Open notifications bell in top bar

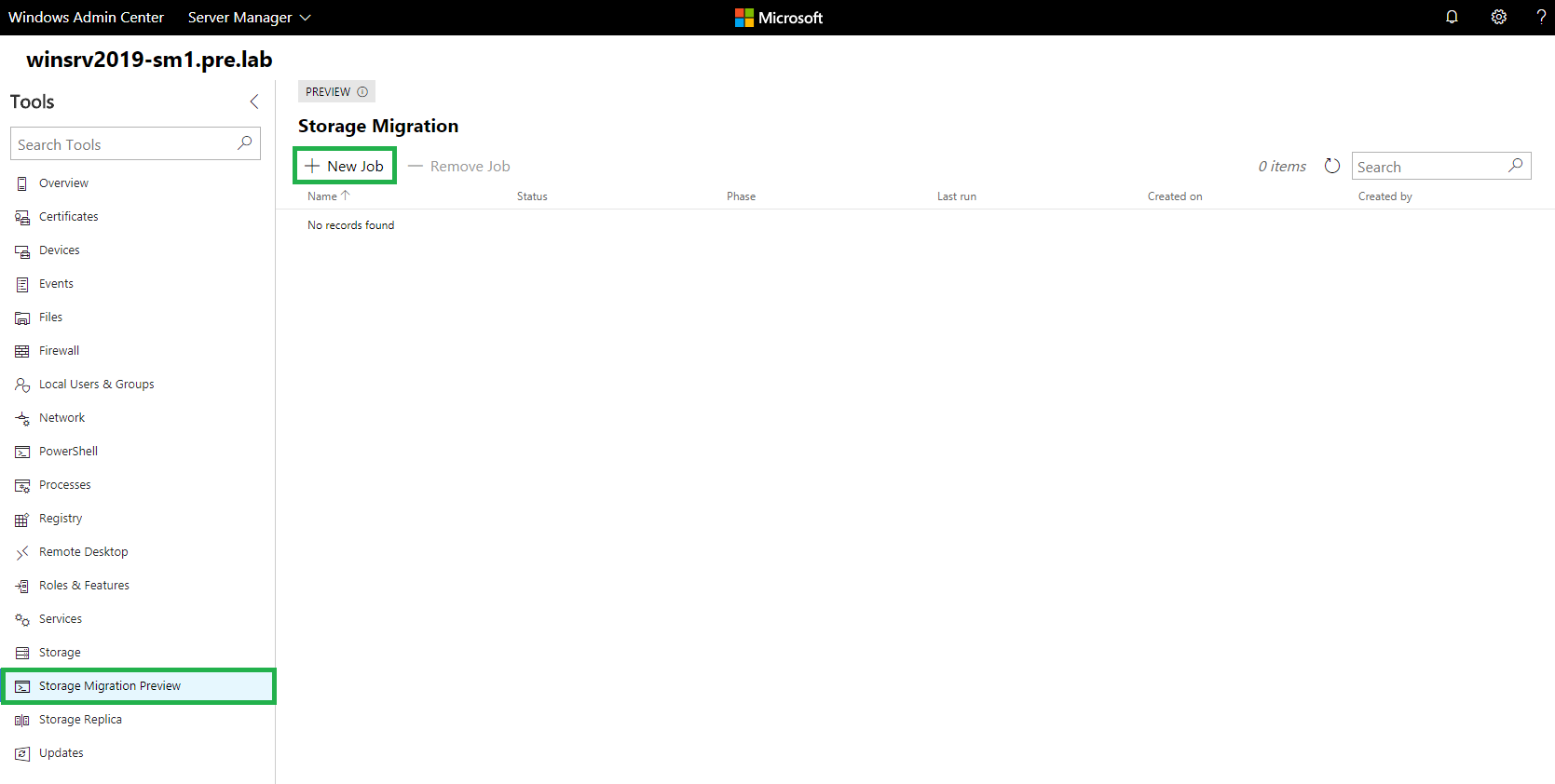pos(1452,17)
